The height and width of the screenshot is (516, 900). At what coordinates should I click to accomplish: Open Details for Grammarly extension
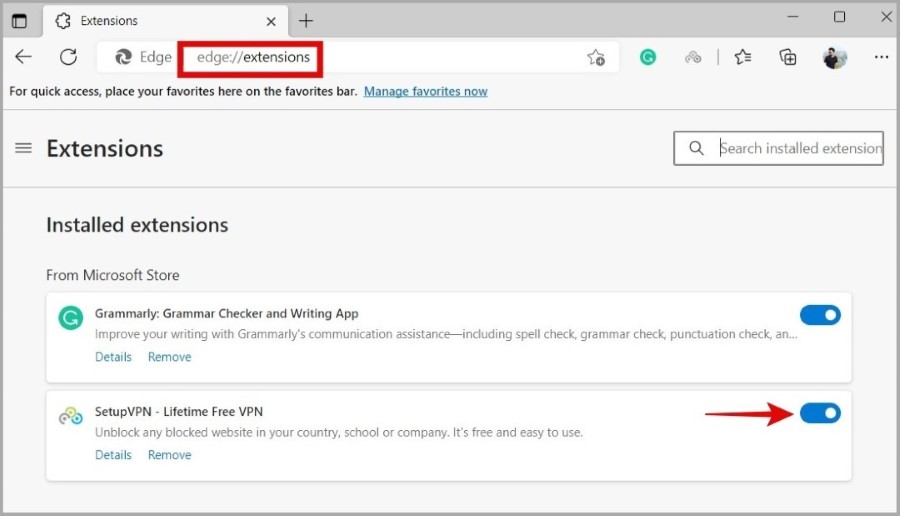113,356
